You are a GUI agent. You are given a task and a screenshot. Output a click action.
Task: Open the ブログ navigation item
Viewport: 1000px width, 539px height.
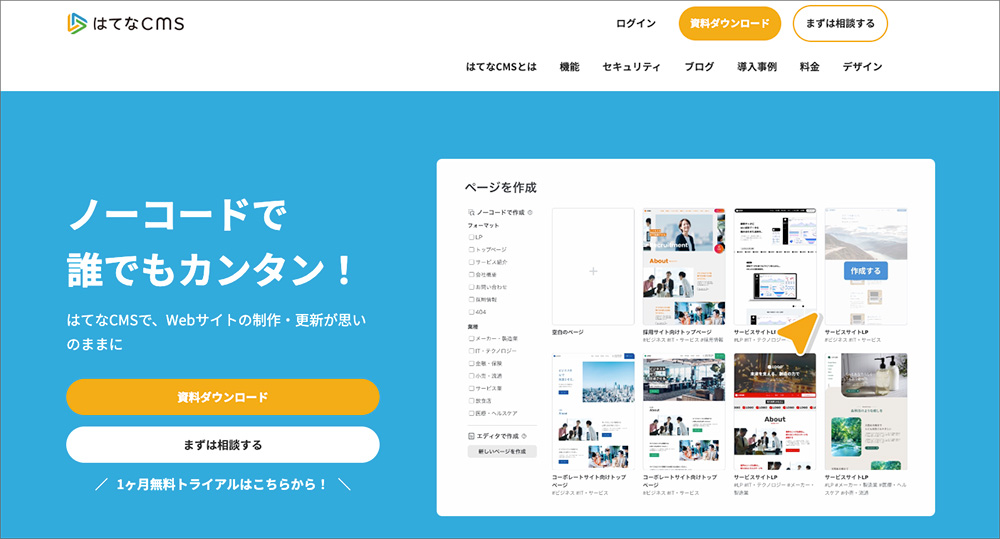click(x=699, y=66)
